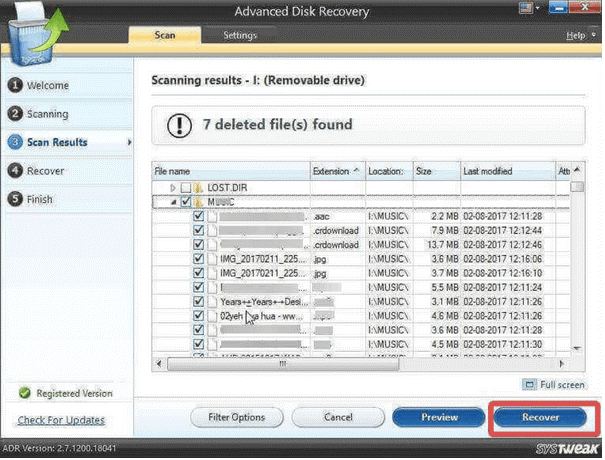Click the Cancel button
The image size is (605, 460).
tap(338, 417)
